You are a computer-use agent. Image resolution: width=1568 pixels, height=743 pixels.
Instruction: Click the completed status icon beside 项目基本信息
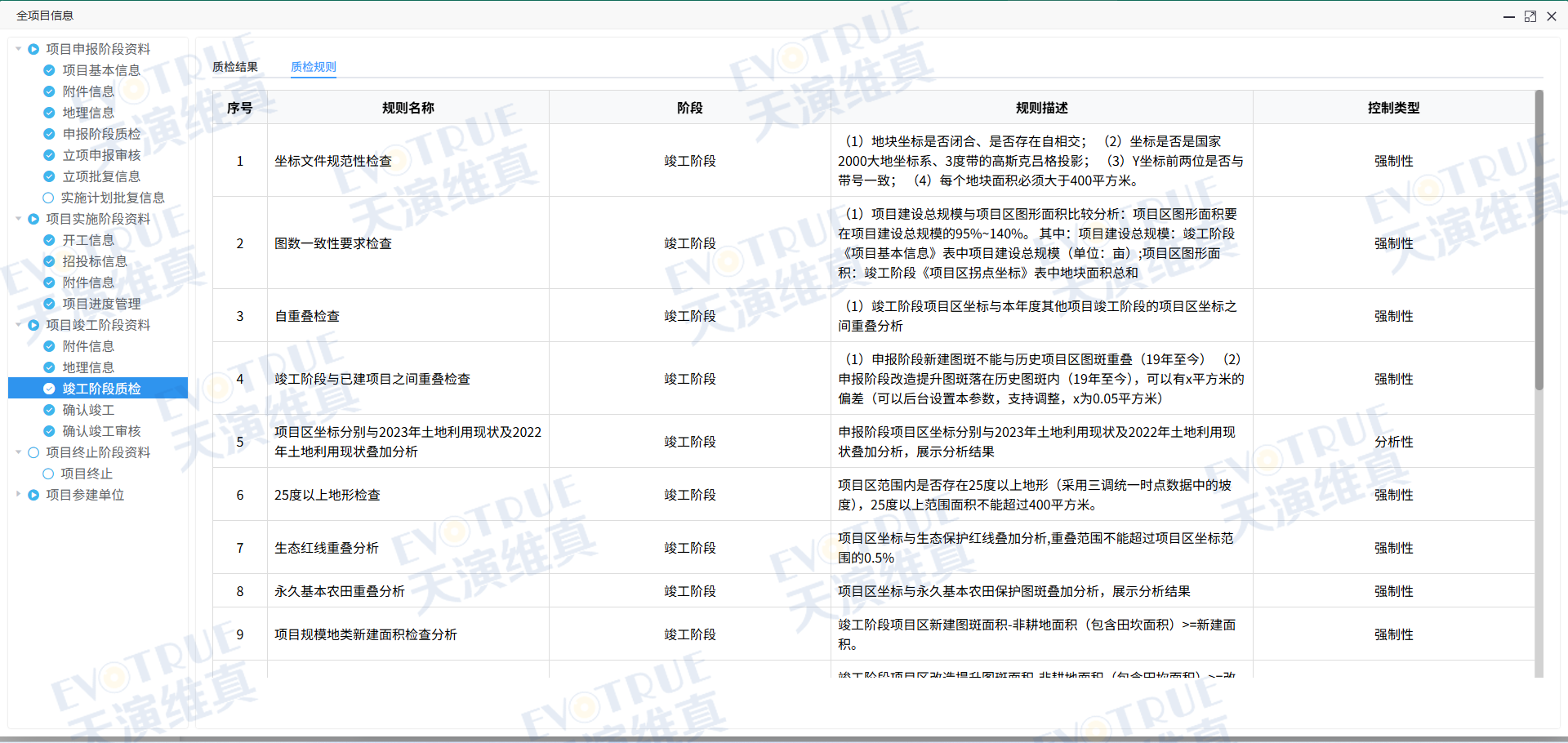(48, 70)
